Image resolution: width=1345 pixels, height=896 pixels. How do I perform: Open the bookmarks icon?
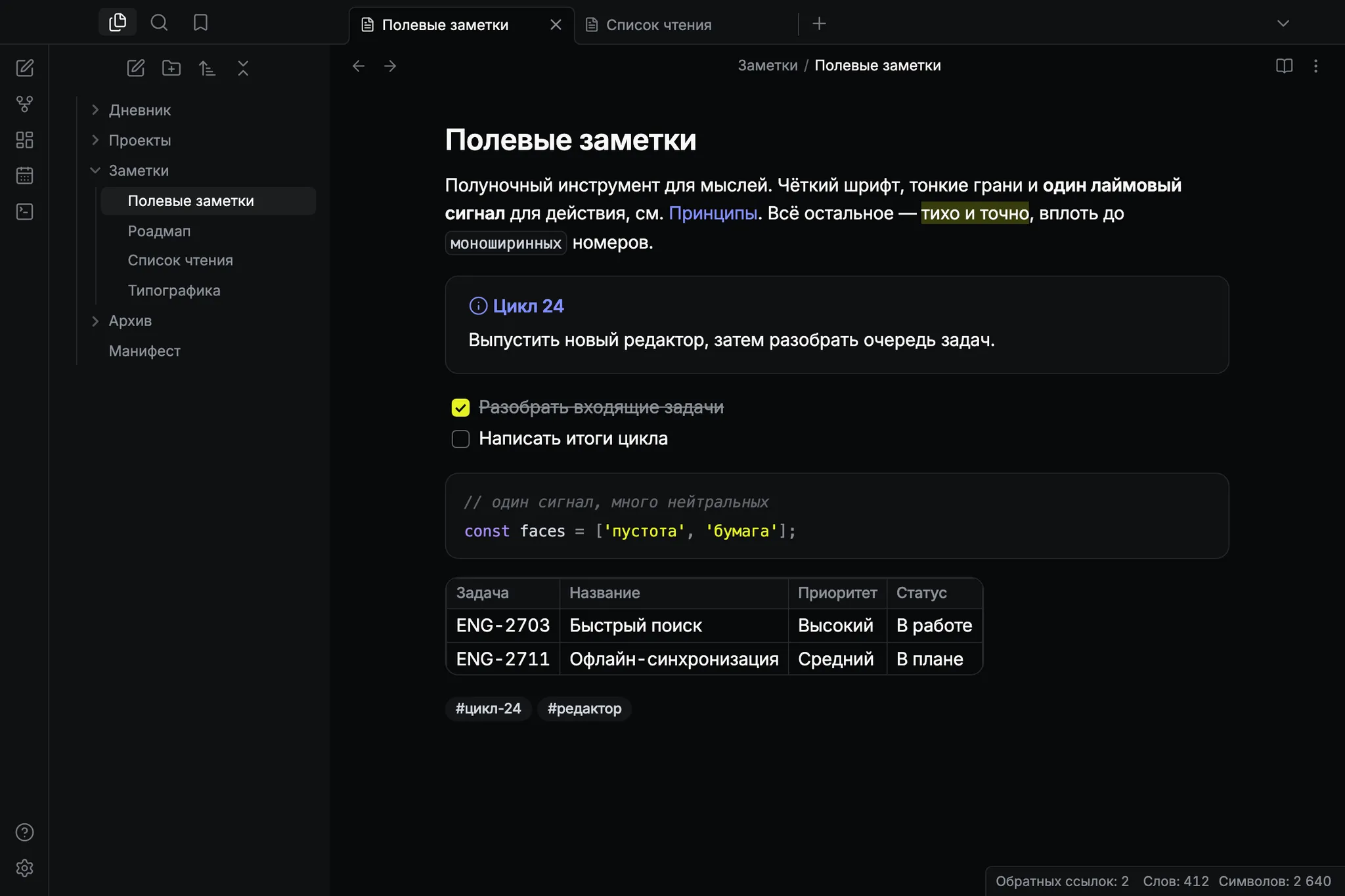click(x=200, y=23)
